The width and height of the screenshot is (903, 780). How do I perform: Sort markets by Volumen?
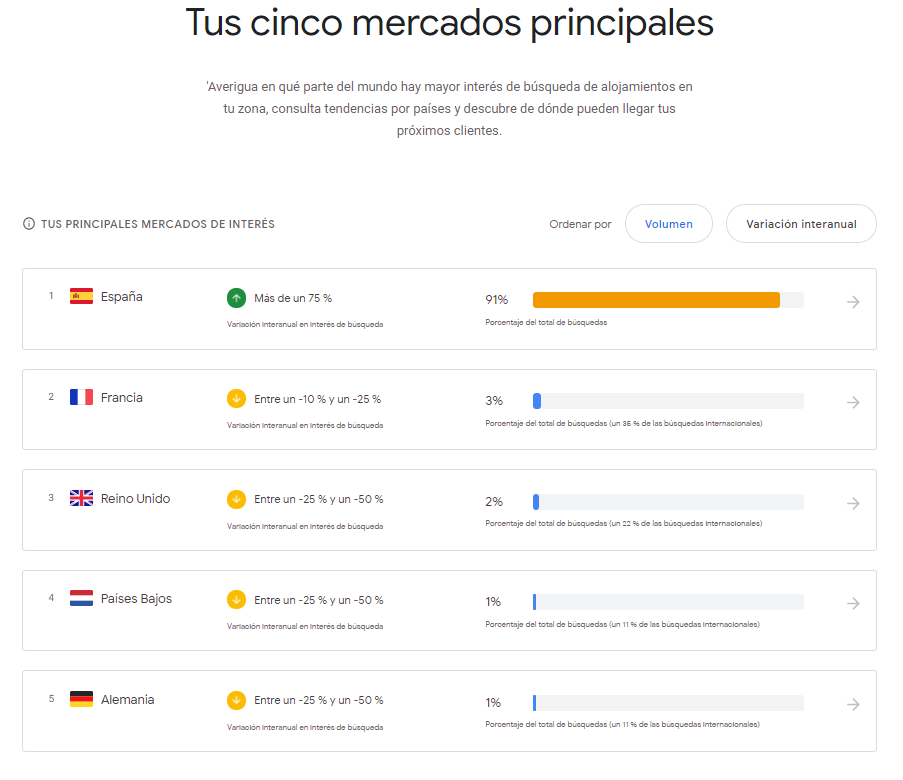668,224
